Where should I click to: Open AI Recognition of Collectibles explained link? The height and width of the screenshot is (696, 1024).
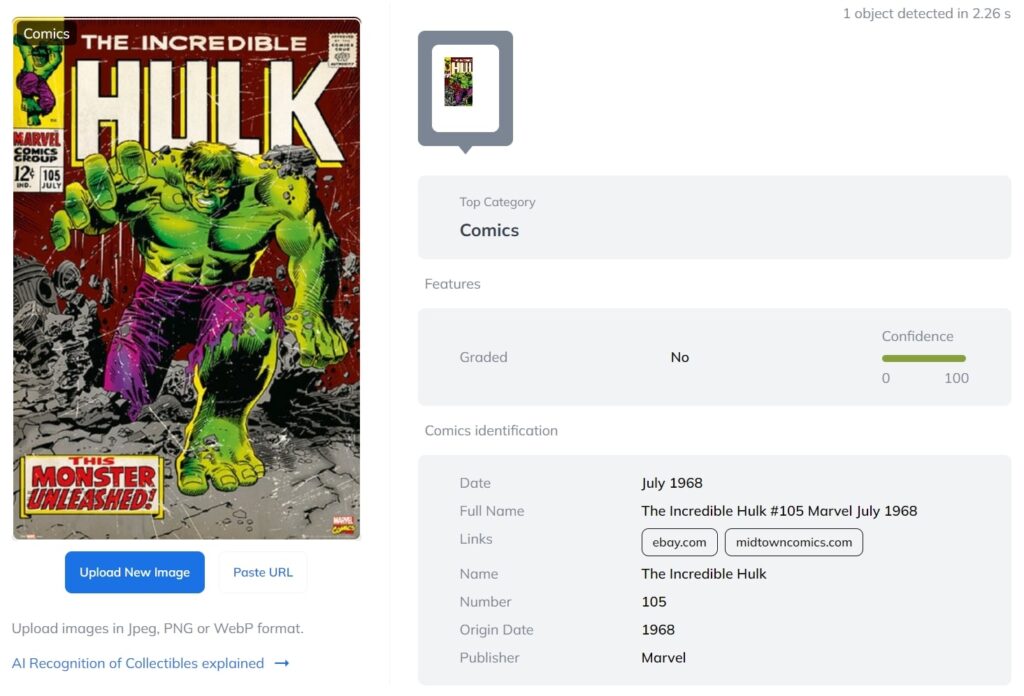click(x=138, y=663)
